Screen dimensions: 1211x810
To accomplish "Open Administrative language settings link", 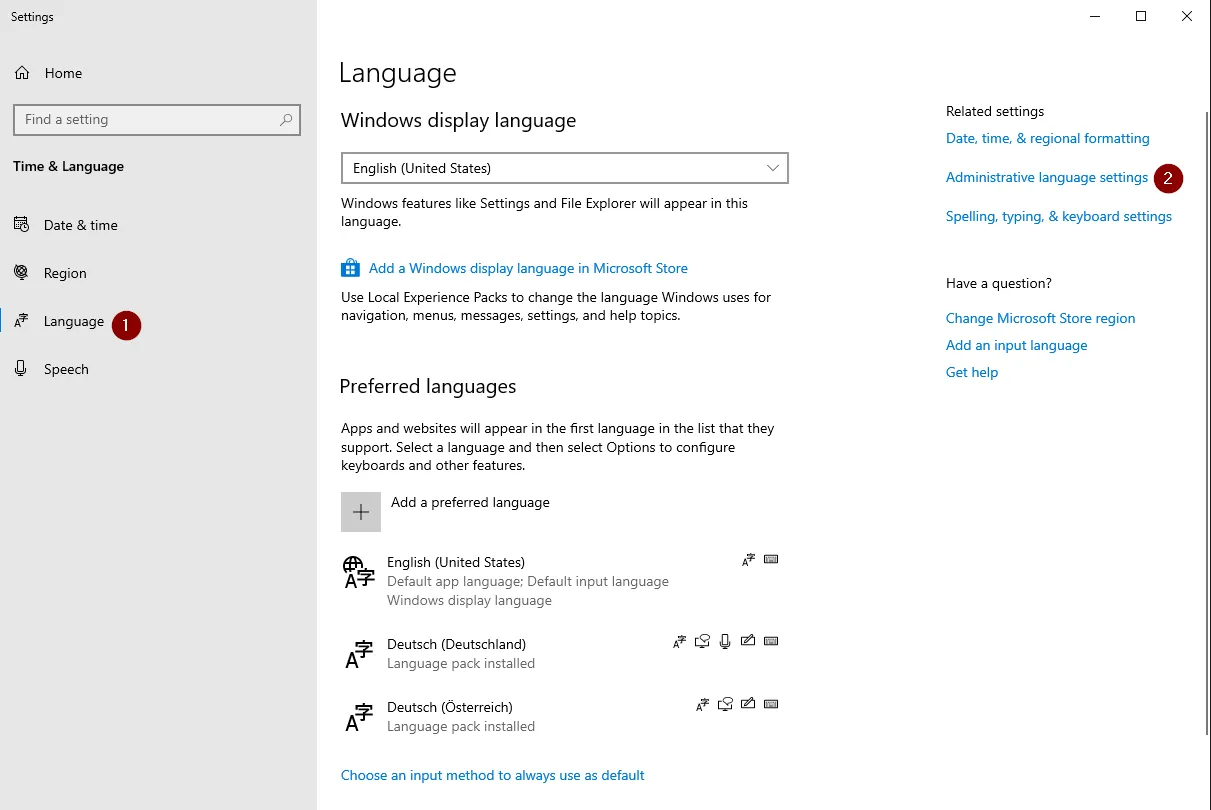I will click(1046, 177).
